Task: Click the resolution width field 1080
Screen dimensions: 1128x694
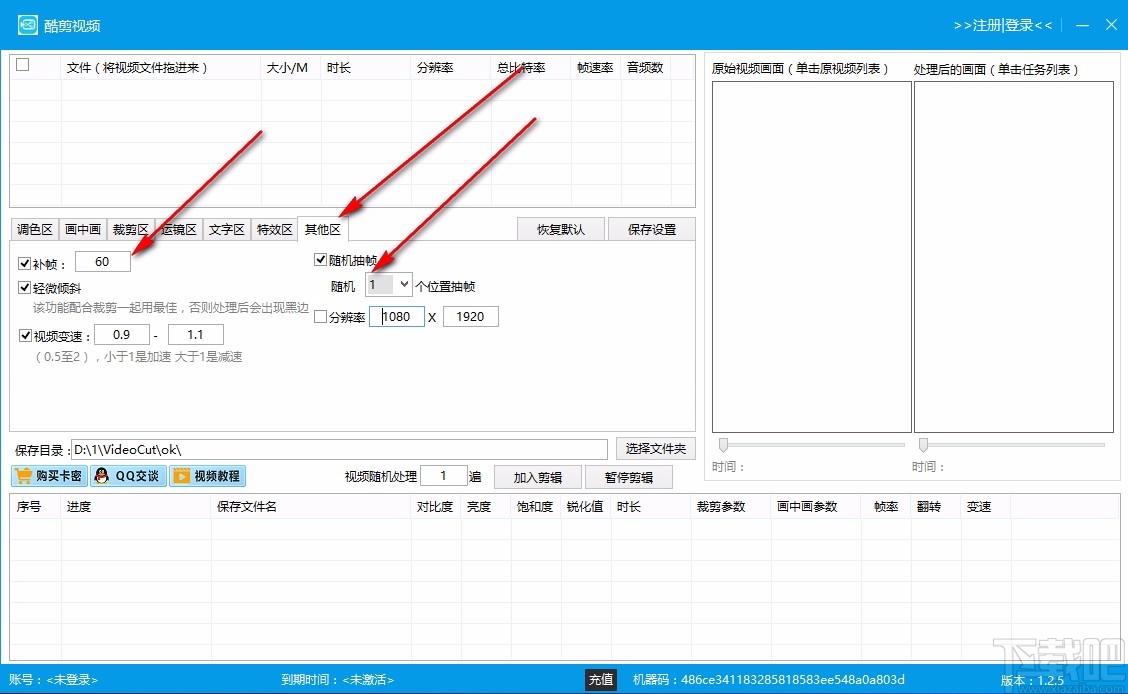Action: point(396,316)
